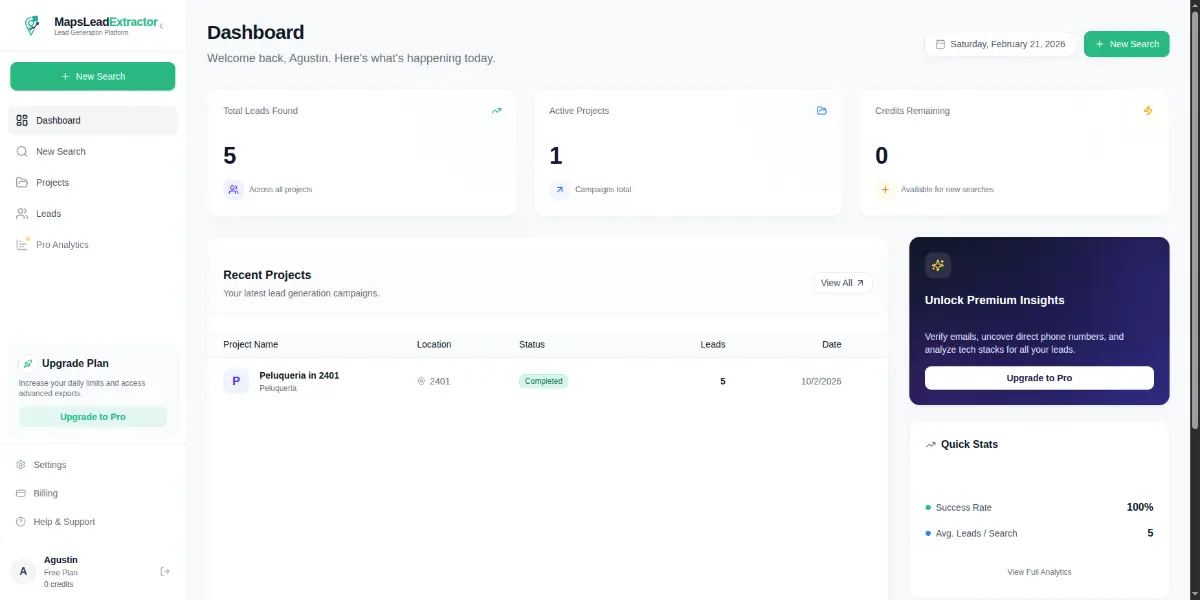Click the user avatar A in sidebar
This screenshot has height=600, width=1200.
pos(22,571)
